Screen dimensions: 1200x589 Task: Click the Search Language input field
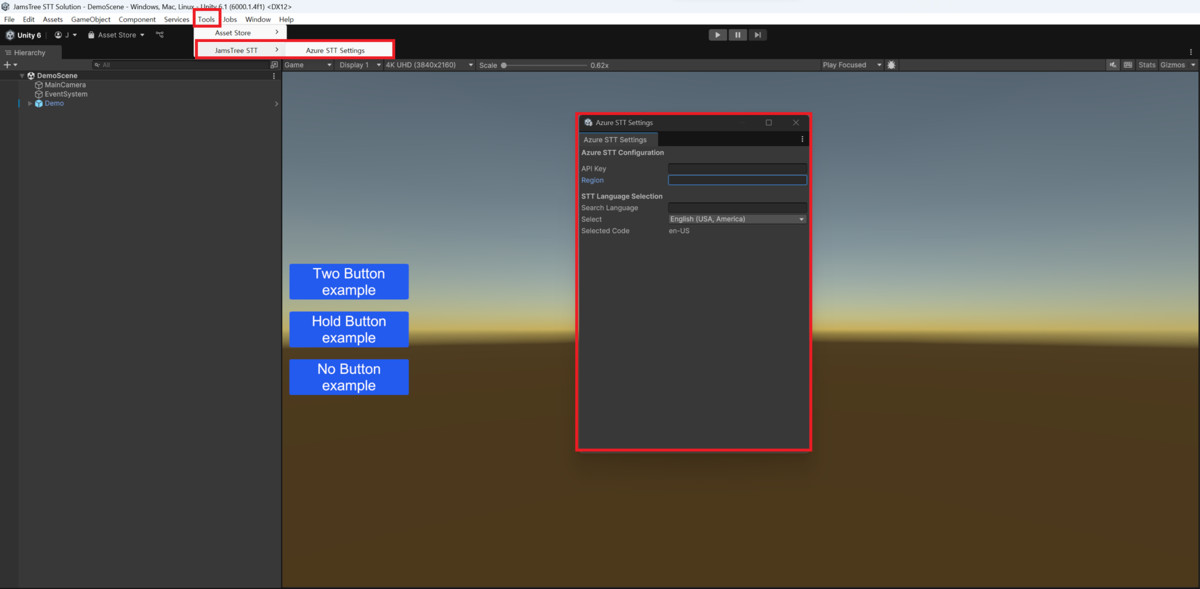[x=737, y=207]
